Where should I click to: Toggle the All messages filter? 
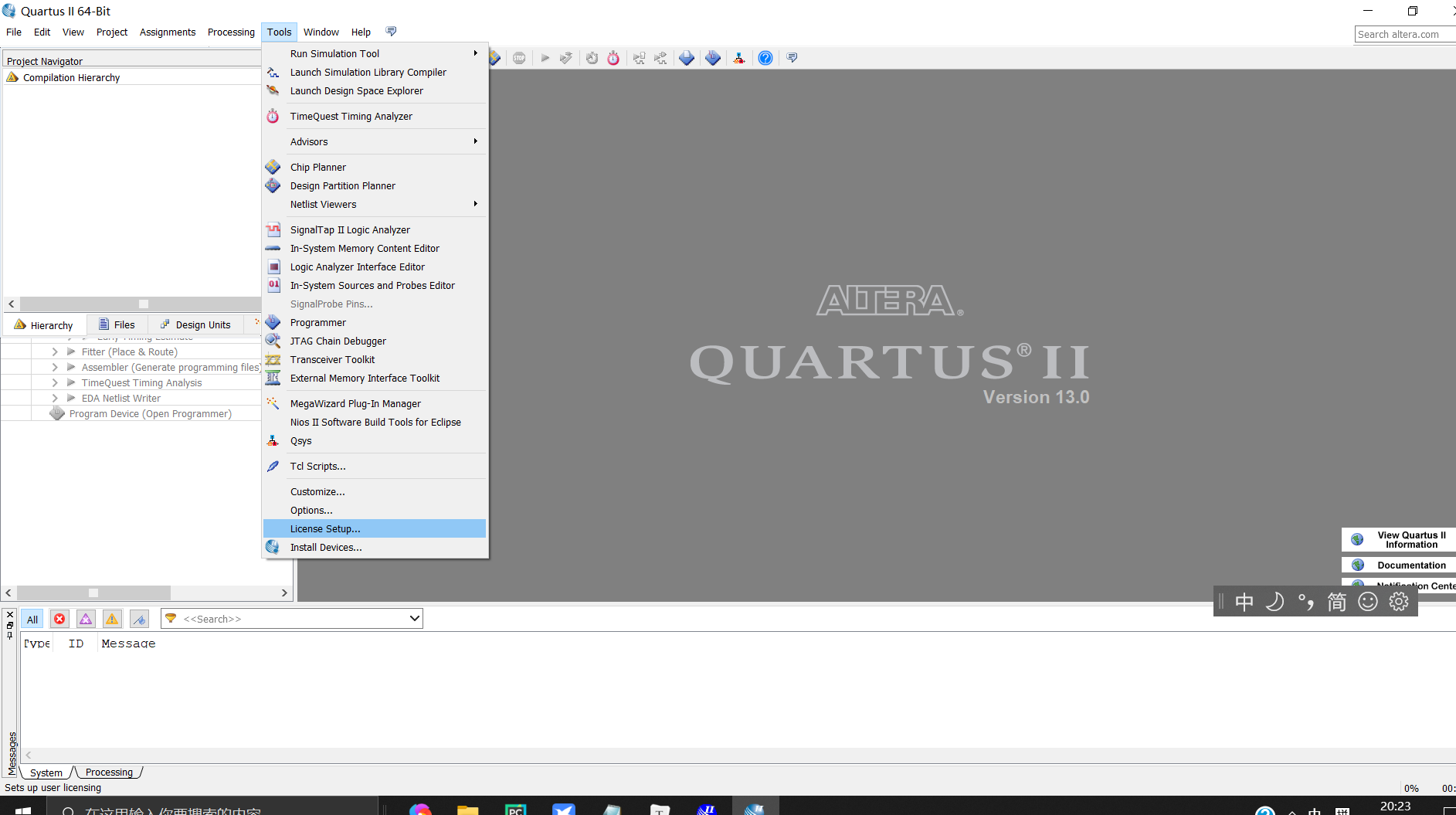[32, 620]
